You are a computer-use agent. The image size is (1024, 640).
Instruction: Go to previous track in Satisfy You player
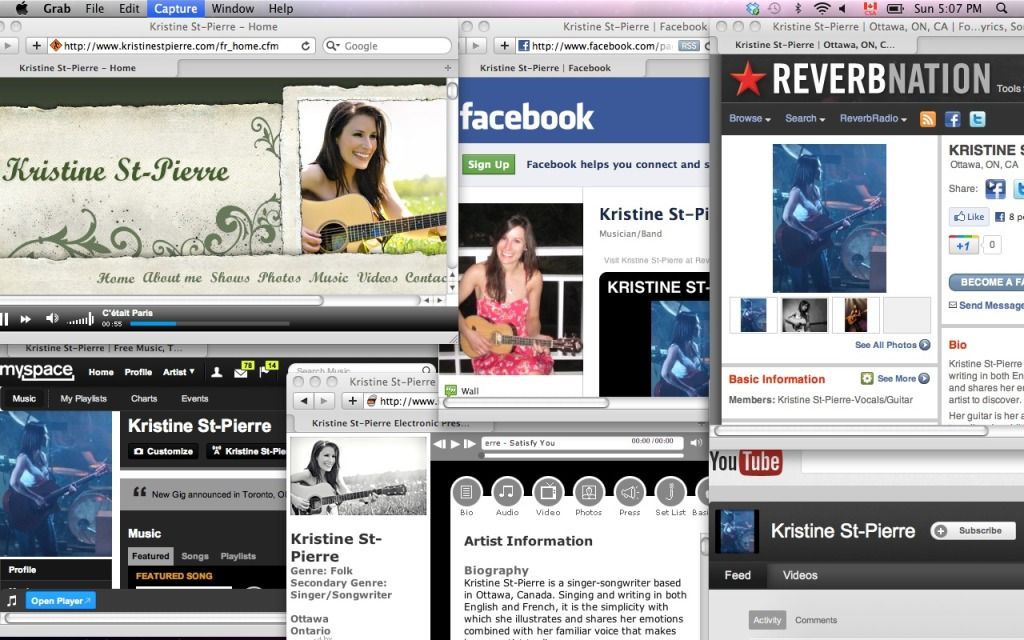coord(440,443)
